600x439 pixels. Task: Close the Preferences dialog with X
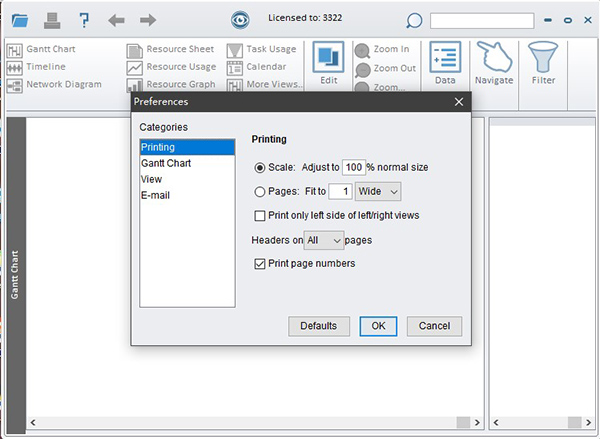point(459,102)
